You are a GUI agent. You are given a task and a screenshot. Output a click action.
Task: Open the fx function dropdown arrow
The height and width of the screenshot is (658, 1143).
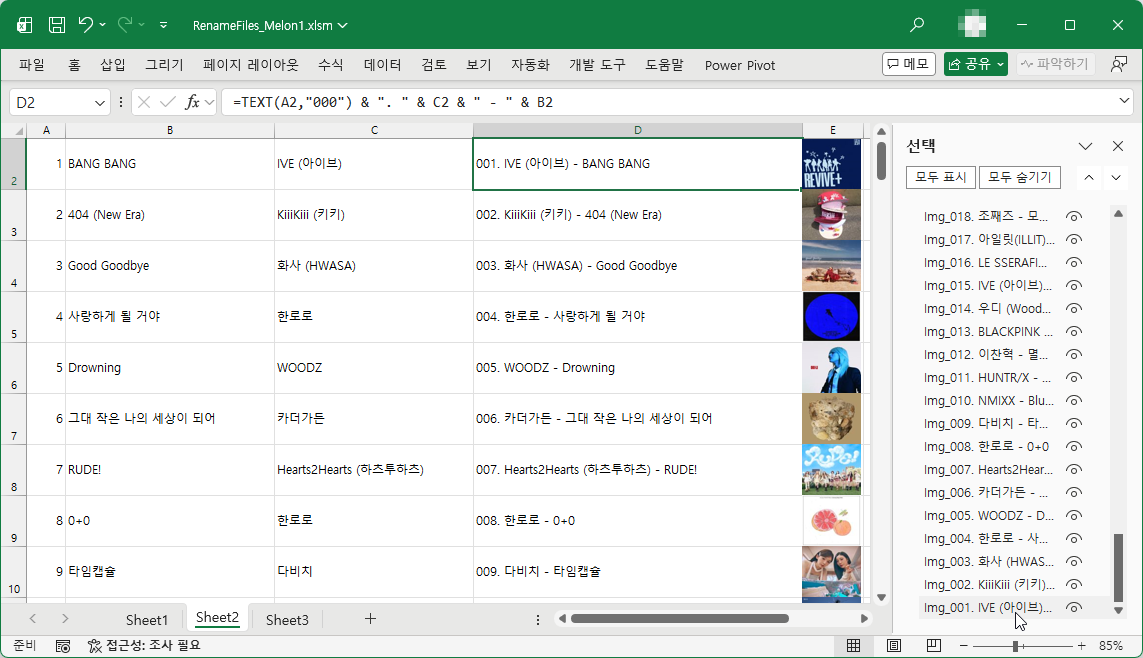(x=209, y=102)
